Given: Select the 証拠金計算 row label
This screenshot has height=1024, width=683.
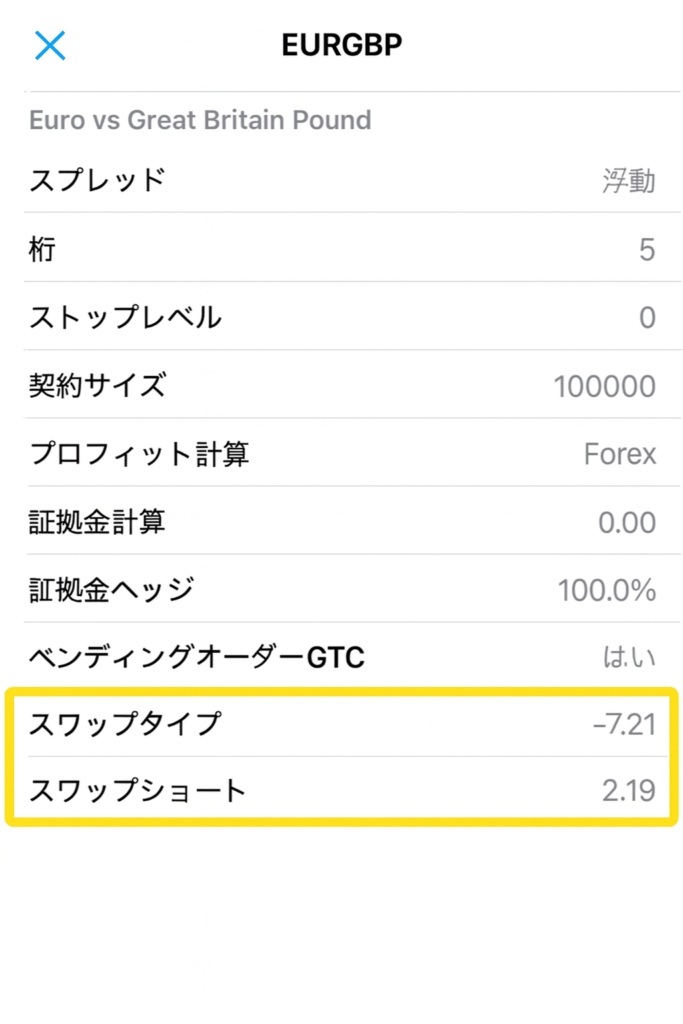Looking at the screenshot, I should click(97, 522).
